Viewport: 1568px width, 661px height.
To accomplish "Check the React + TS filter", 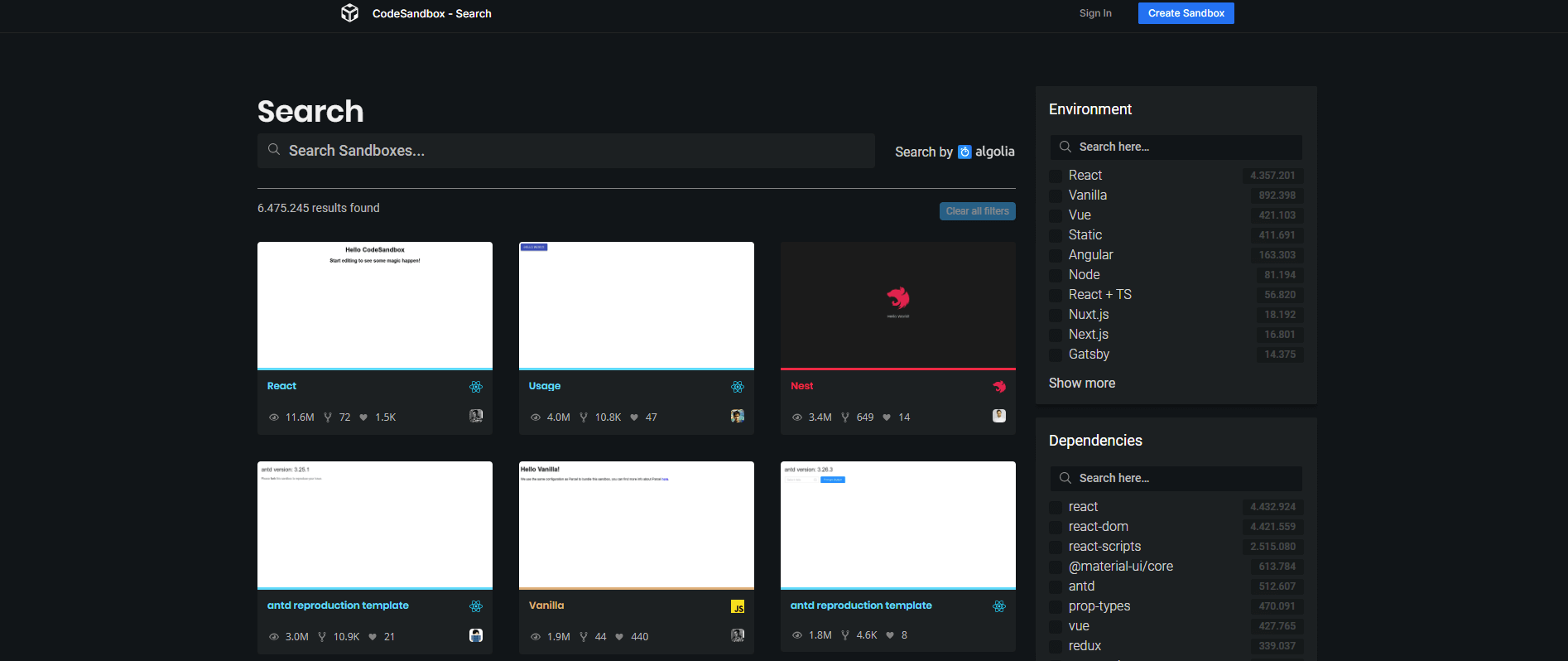I will point(1056,295).
